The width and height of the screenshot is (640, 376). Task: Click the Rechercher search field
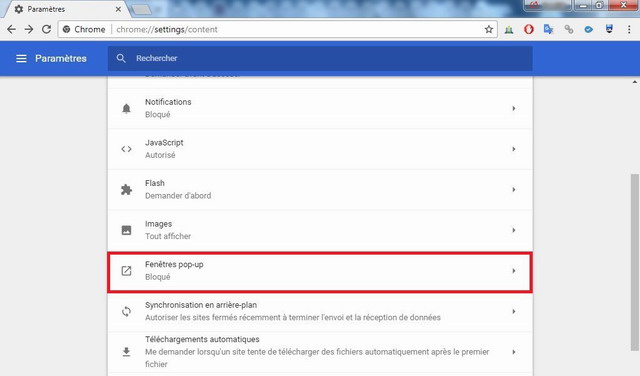pyautogui.click(x=320, y=58)
